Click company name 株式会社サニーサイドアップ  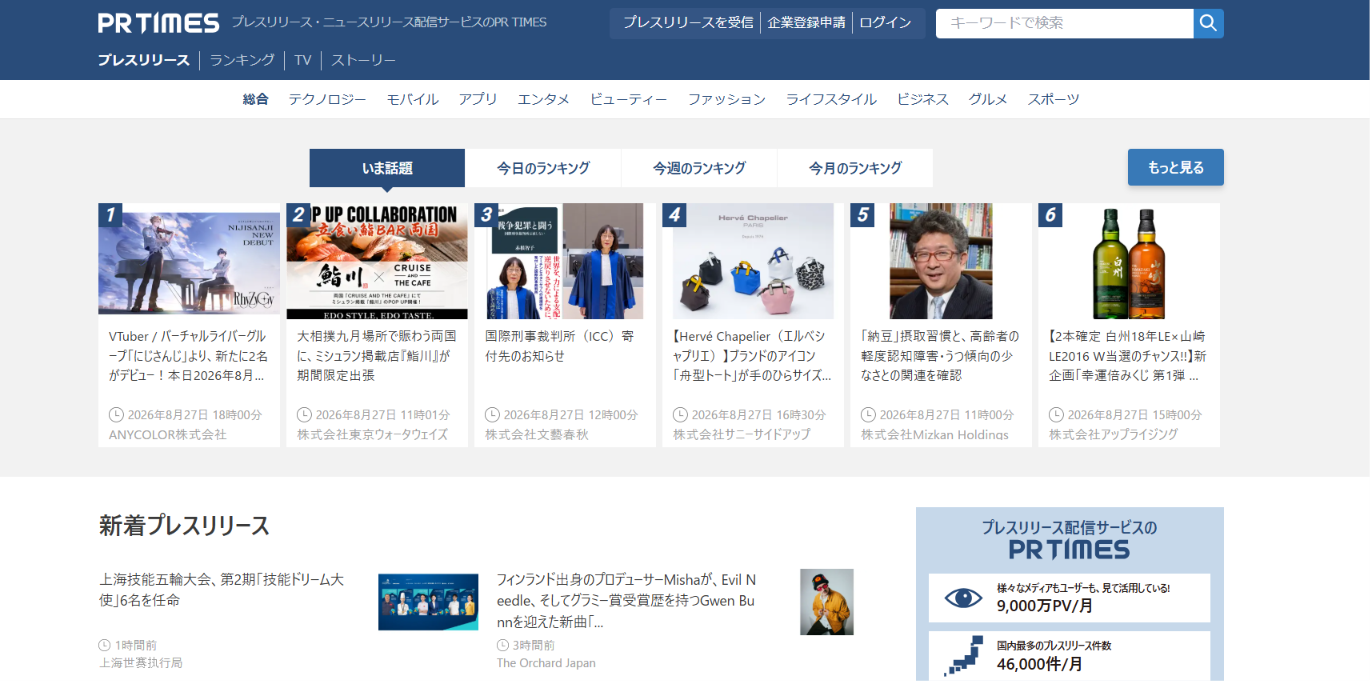[x=742, y=434]
